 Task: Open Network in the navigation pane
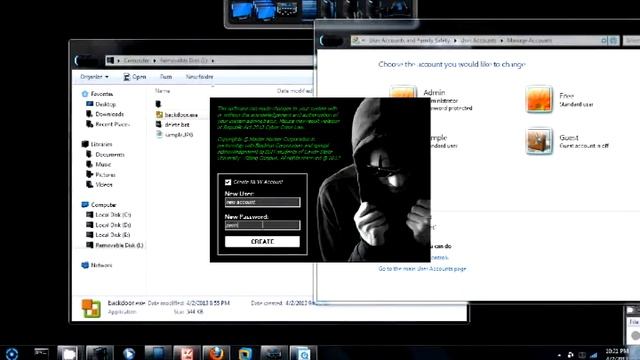coord(97,265)
